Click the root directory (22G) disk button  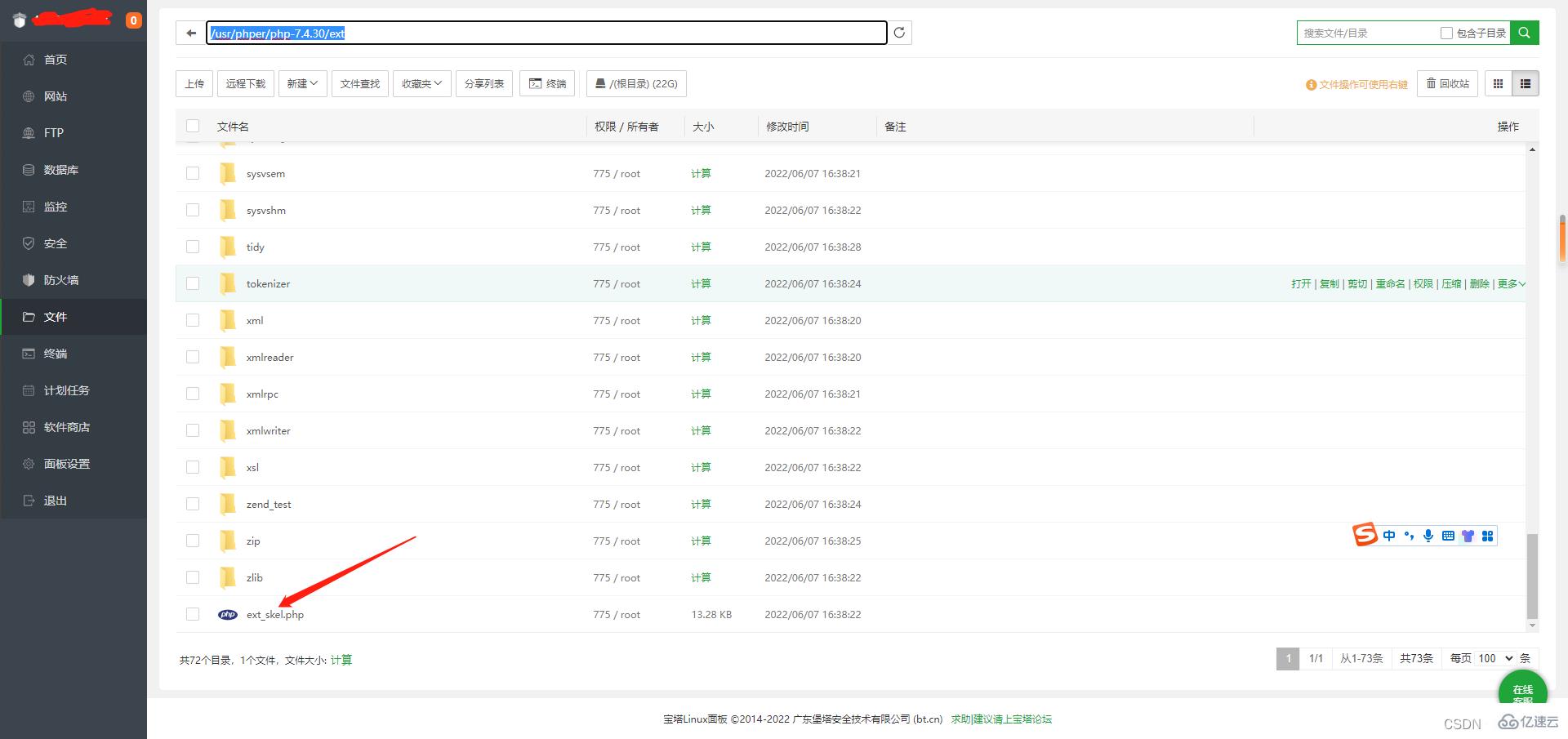(636, 83)
